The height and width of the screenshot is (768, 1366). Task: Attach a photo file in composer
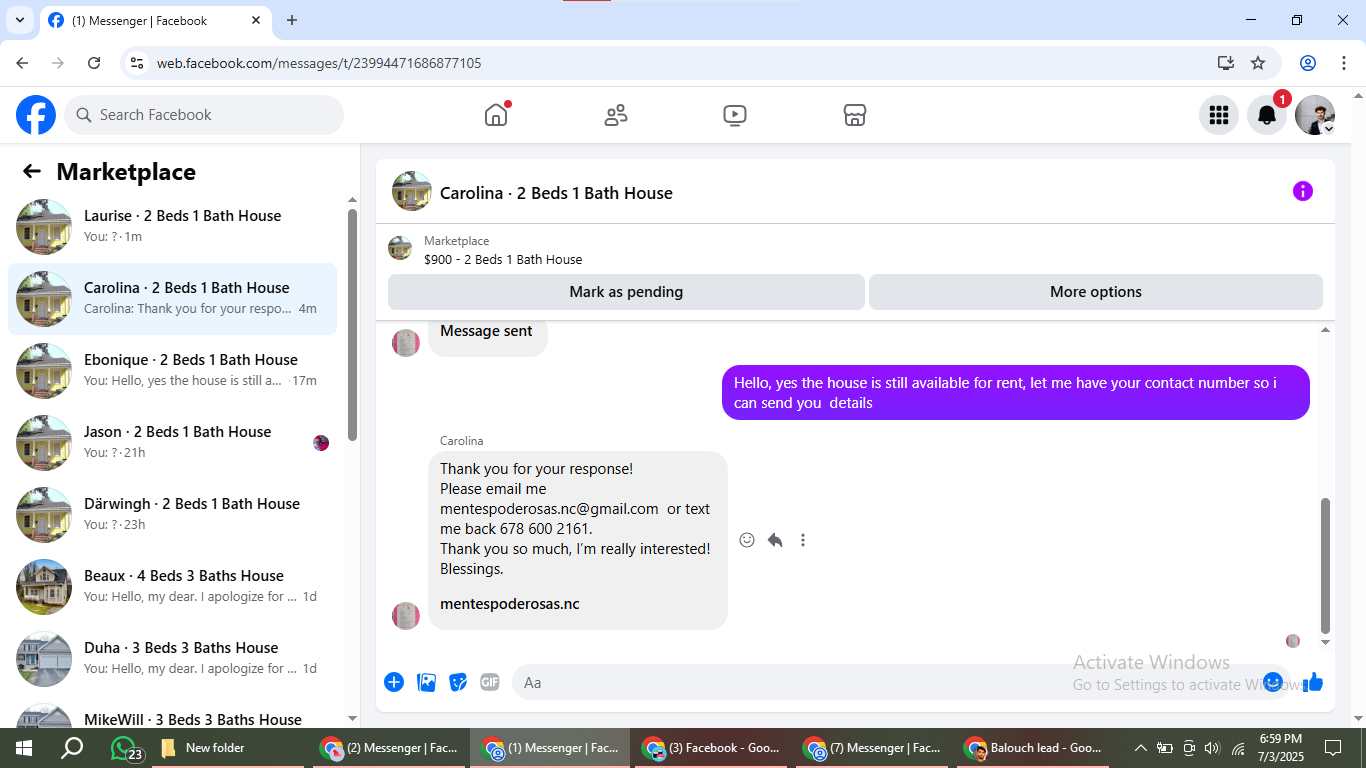coord(427,682)
